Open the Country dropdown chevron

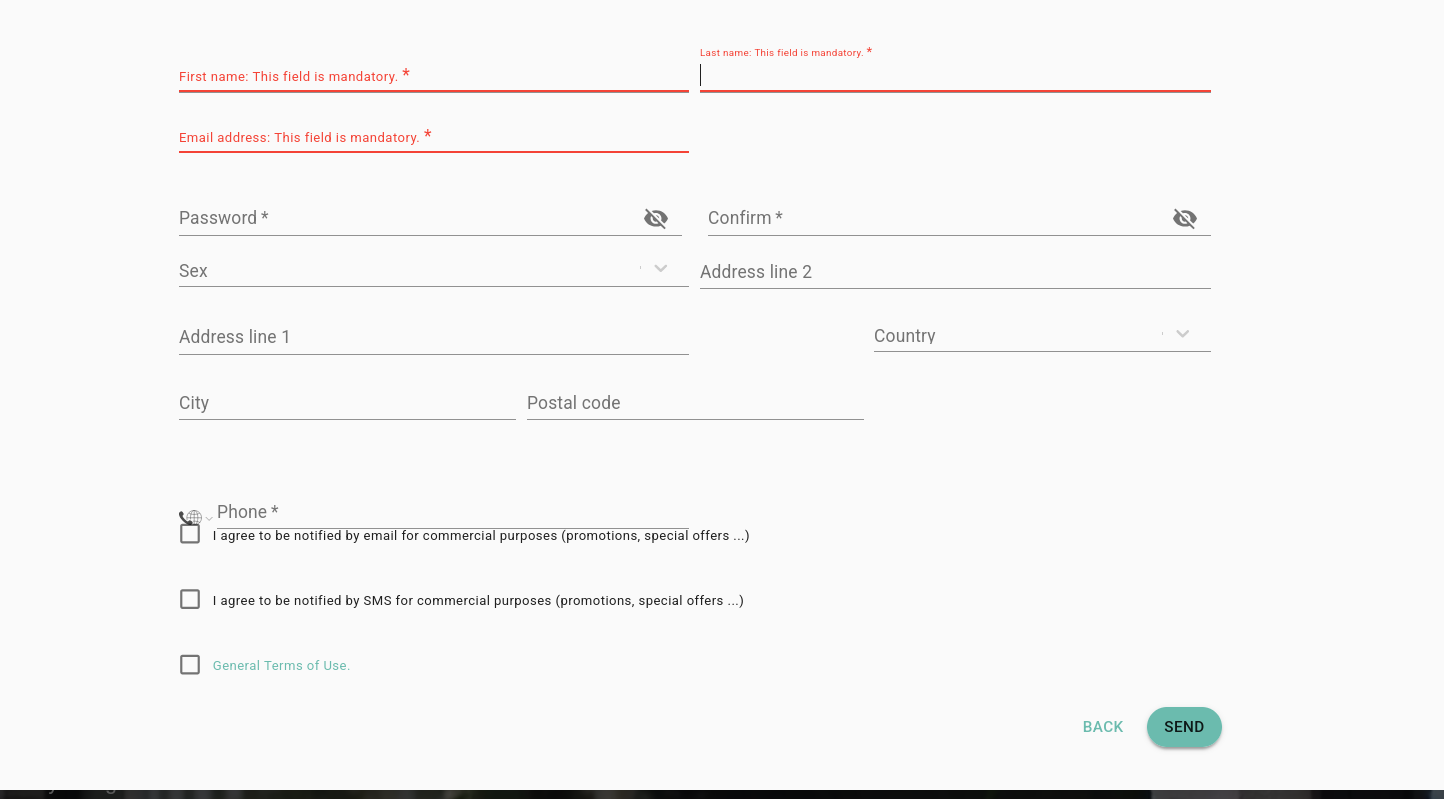[x=1183, y=334]
